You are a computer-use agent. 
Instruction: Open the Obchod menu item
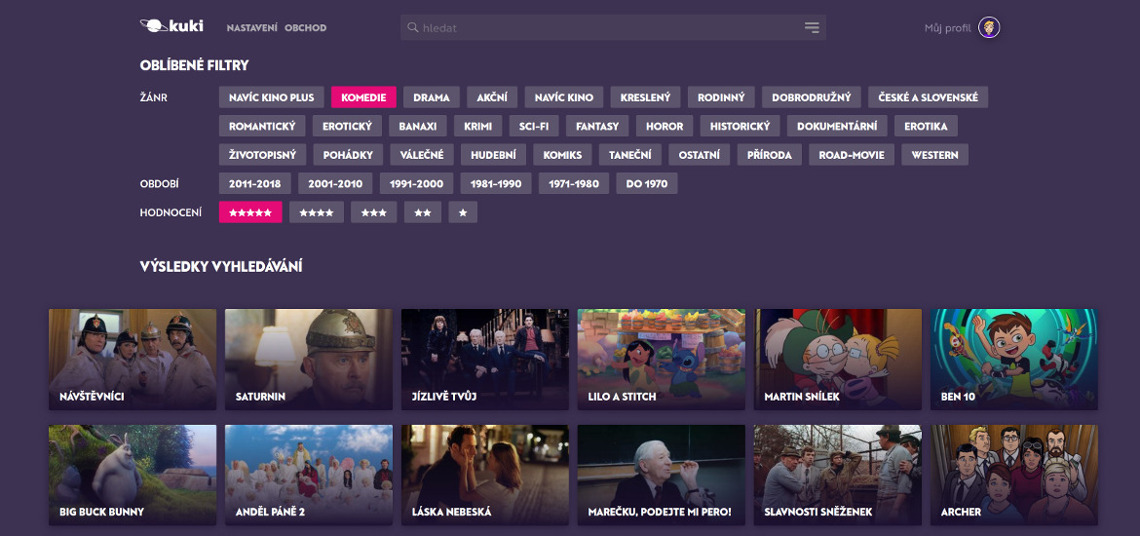[305, 28]
